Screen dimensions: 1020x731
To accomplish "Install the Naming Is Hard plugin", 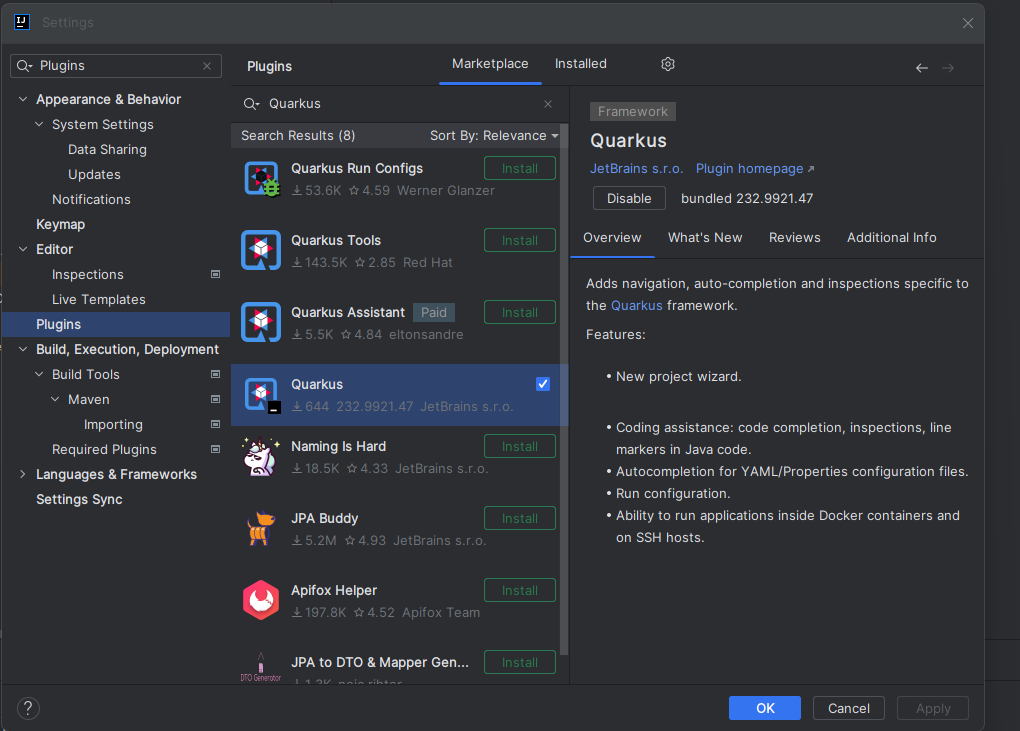I will pyautogui.click(x=520, y=447).
